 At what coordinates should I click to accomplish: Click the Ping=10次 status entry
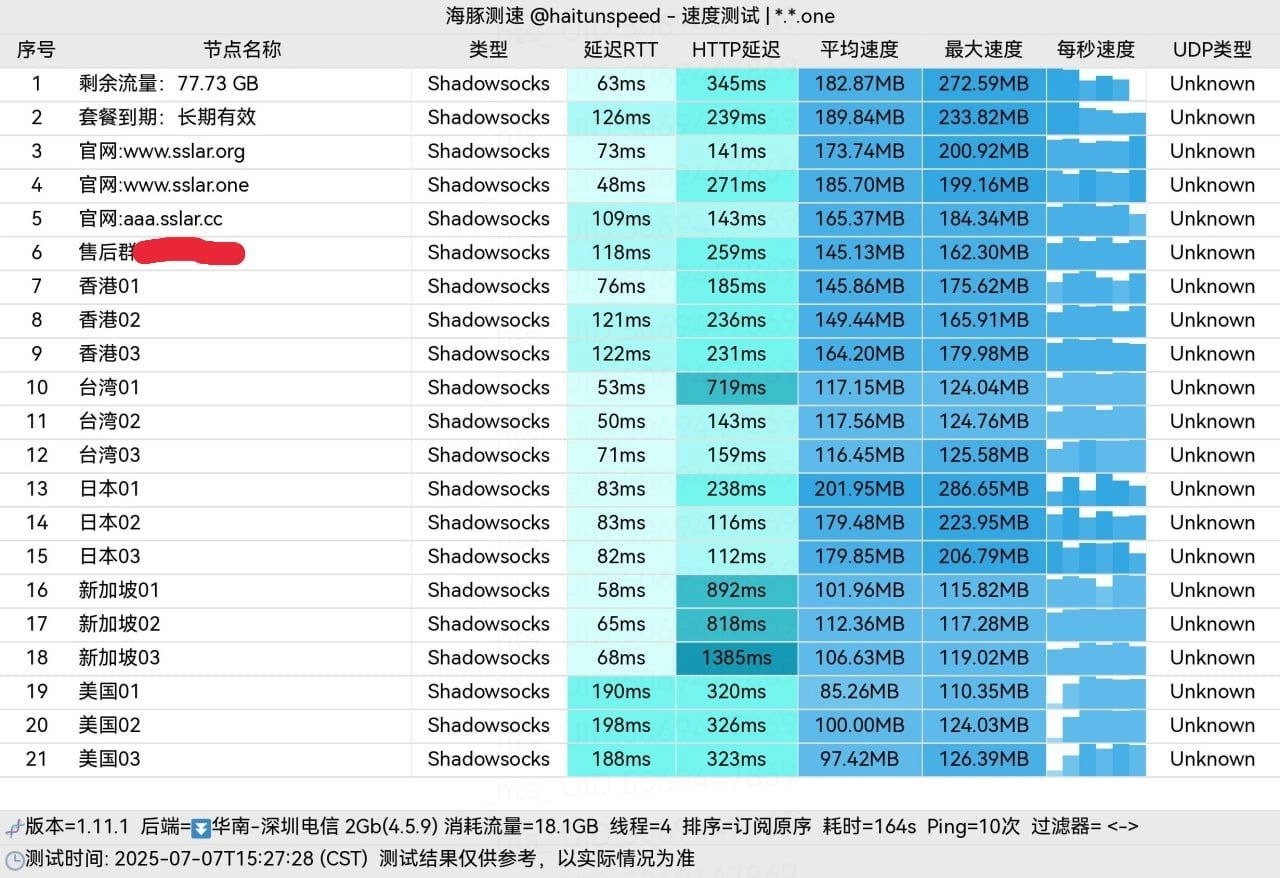pos(974,828)
